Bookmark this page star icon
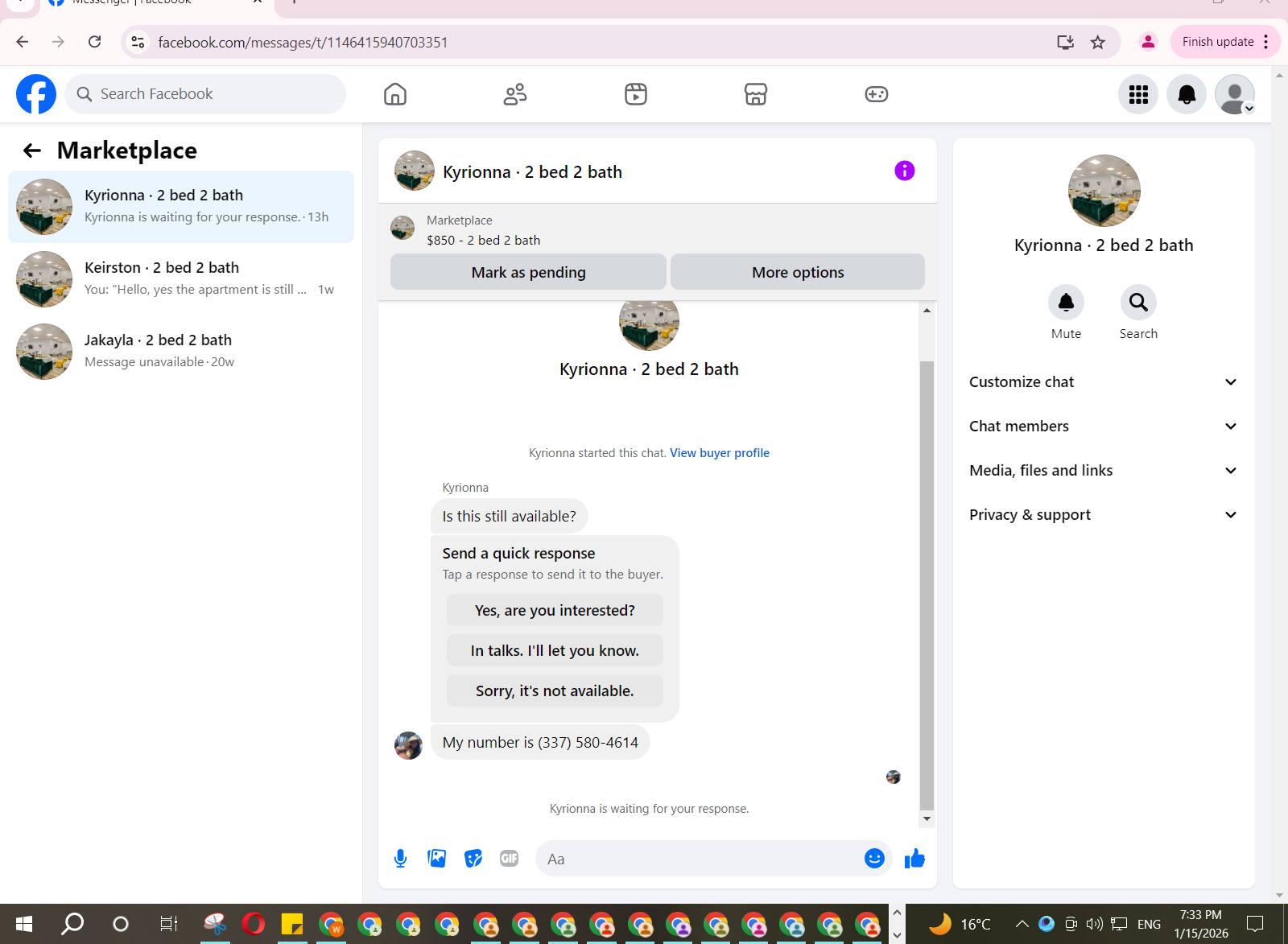The height and width of the screenshot is (944, 1288). [1097, 42]
